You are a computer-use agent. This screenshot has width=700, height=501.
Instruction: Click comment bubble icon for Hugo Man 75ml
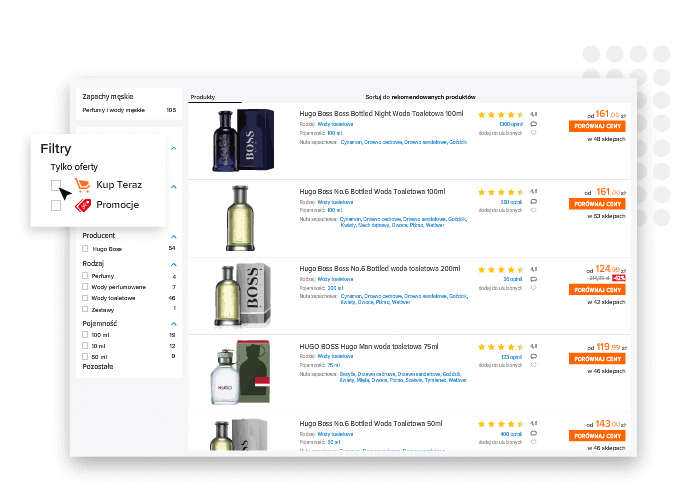(533, 356)
